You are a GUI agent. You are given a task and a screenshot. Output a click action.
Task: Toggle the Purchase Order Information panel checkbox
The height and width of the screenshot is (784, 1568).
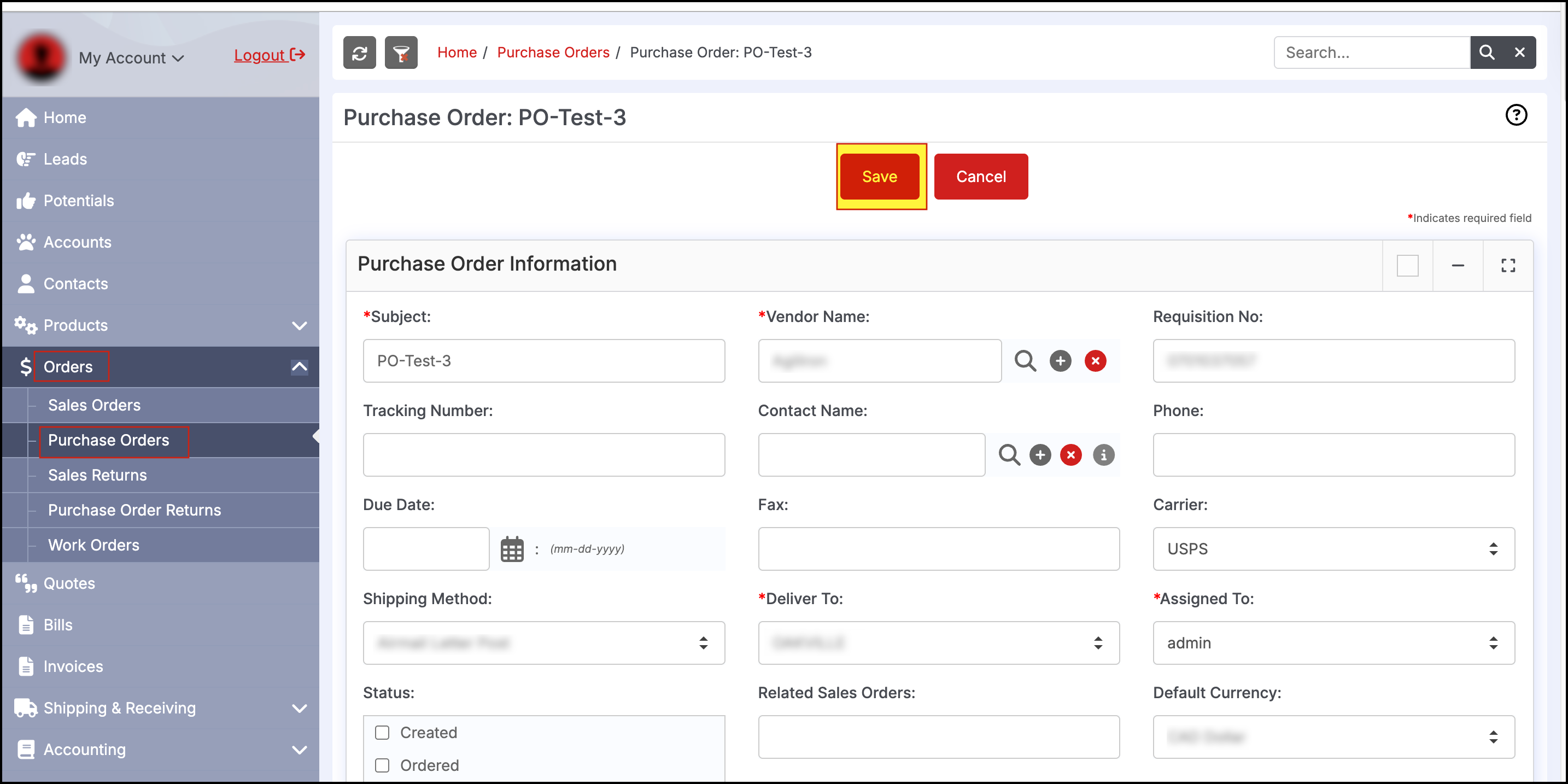click(x=1408, y=265)
